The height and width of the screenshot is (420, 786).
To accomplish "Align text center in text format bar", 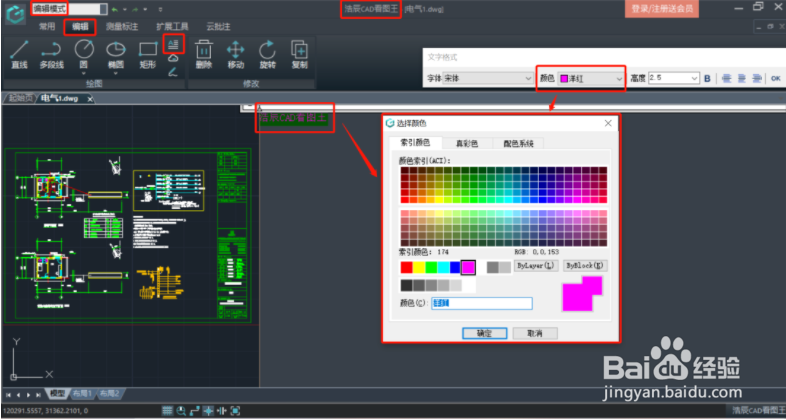I will point(742,79).
